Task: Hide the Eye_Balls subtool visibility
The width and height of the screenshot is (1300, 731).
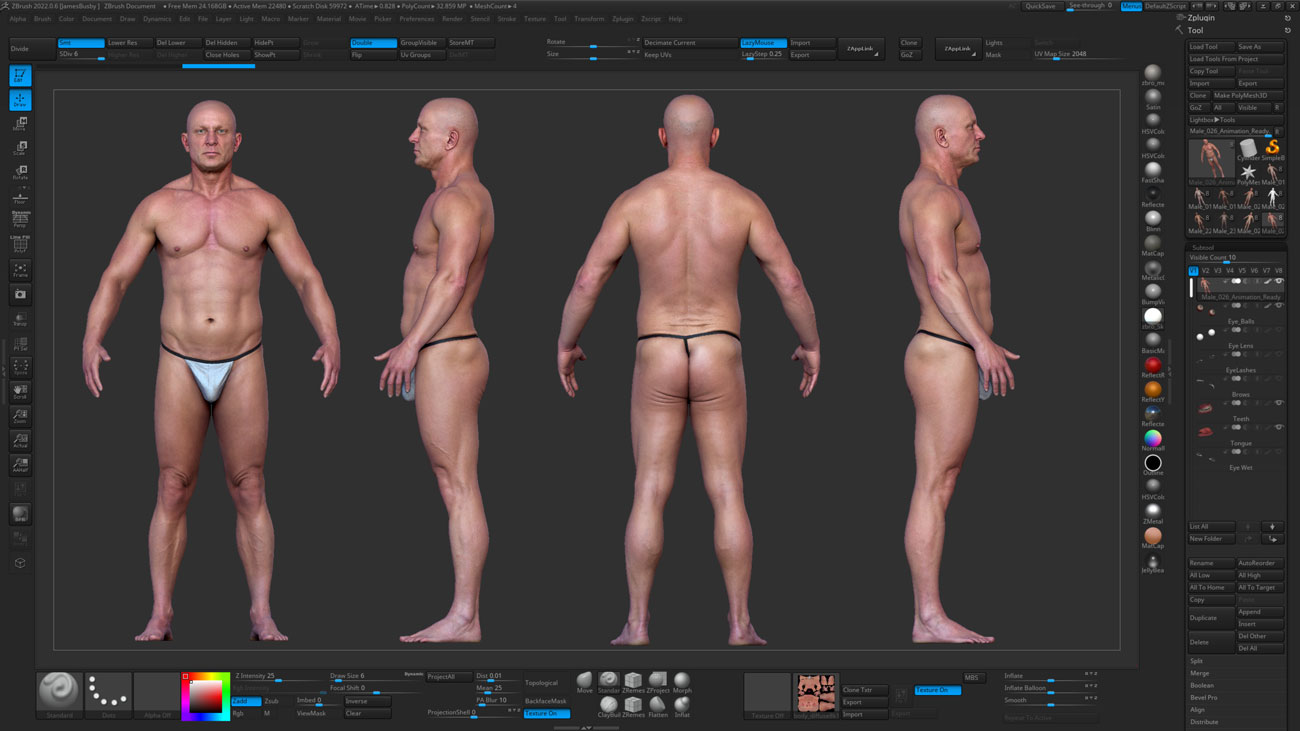Action: (x=1280, y=306)
